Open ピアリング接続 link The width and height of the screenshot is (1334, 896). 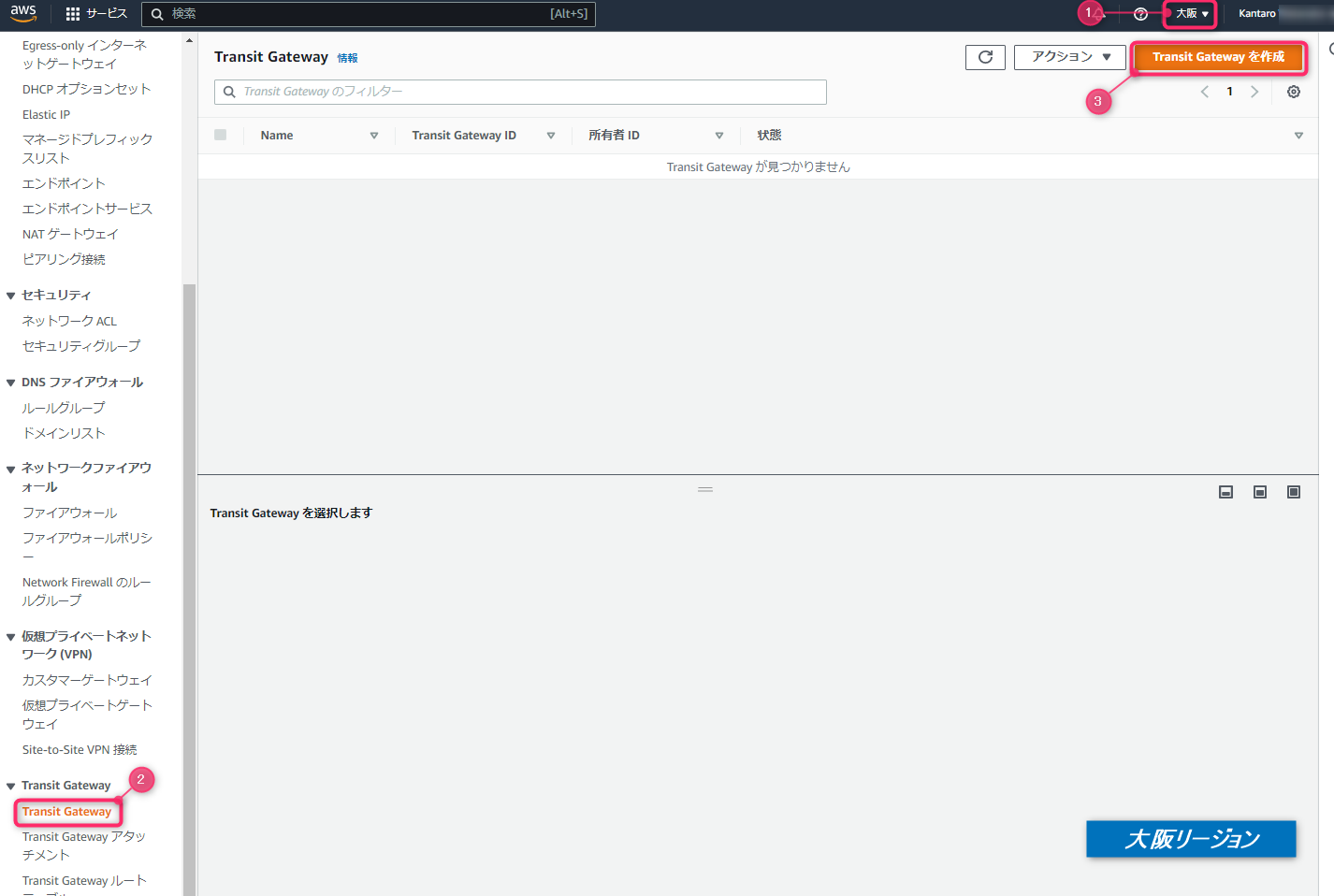64,259
